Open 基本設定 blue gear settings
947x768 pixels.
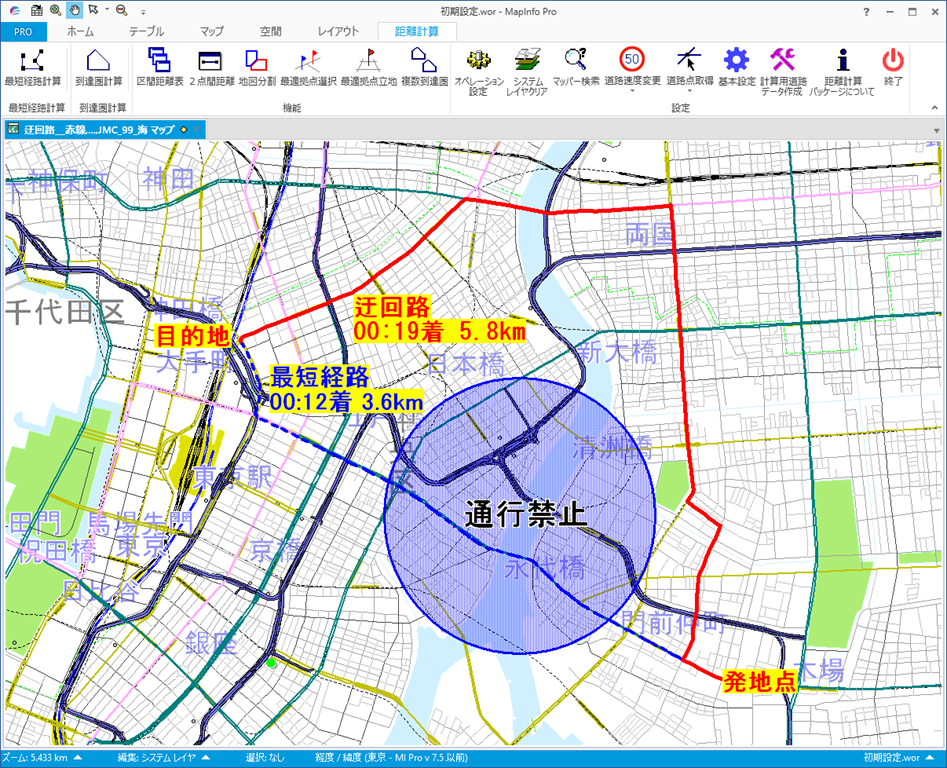click(x=736, y=60)
